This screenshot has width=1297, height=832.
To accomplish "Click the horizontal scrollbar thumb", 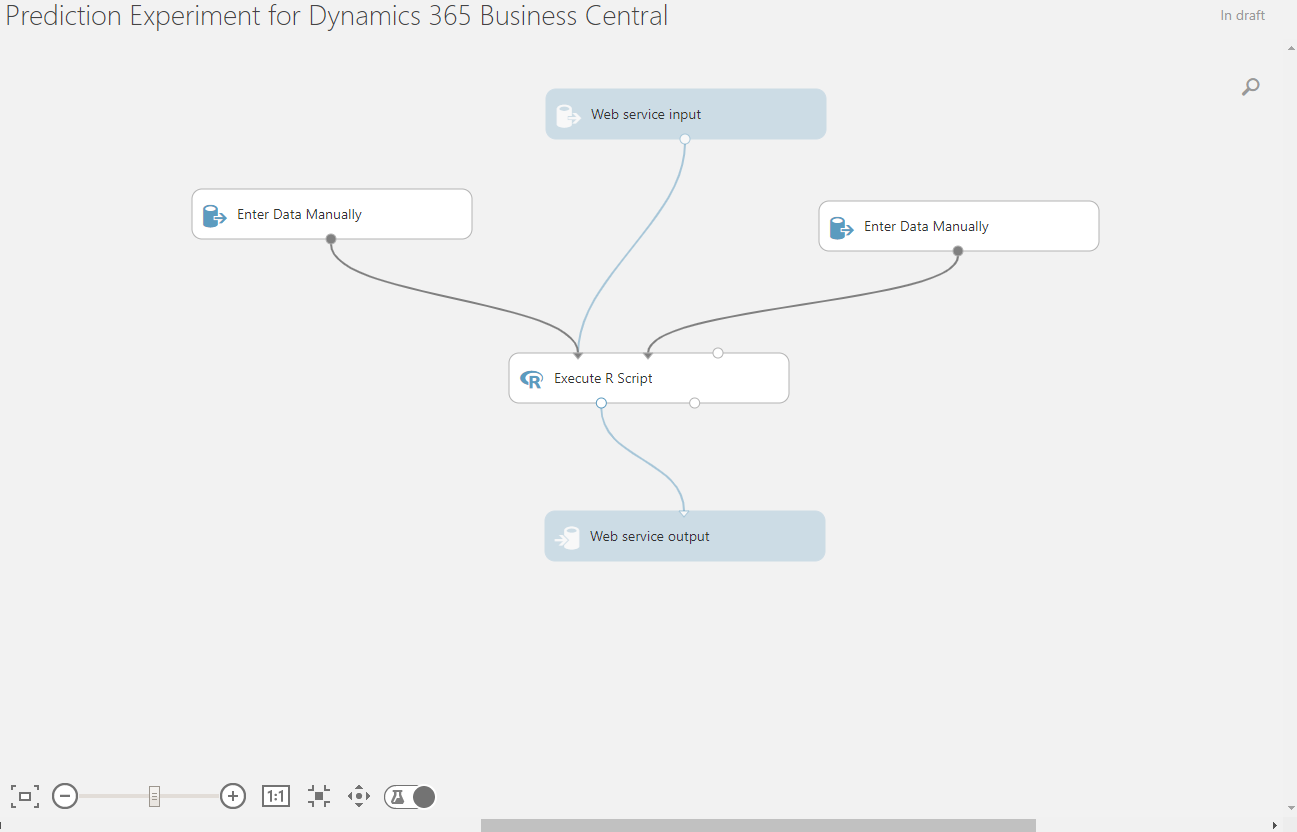I will [x=758, y=825].
